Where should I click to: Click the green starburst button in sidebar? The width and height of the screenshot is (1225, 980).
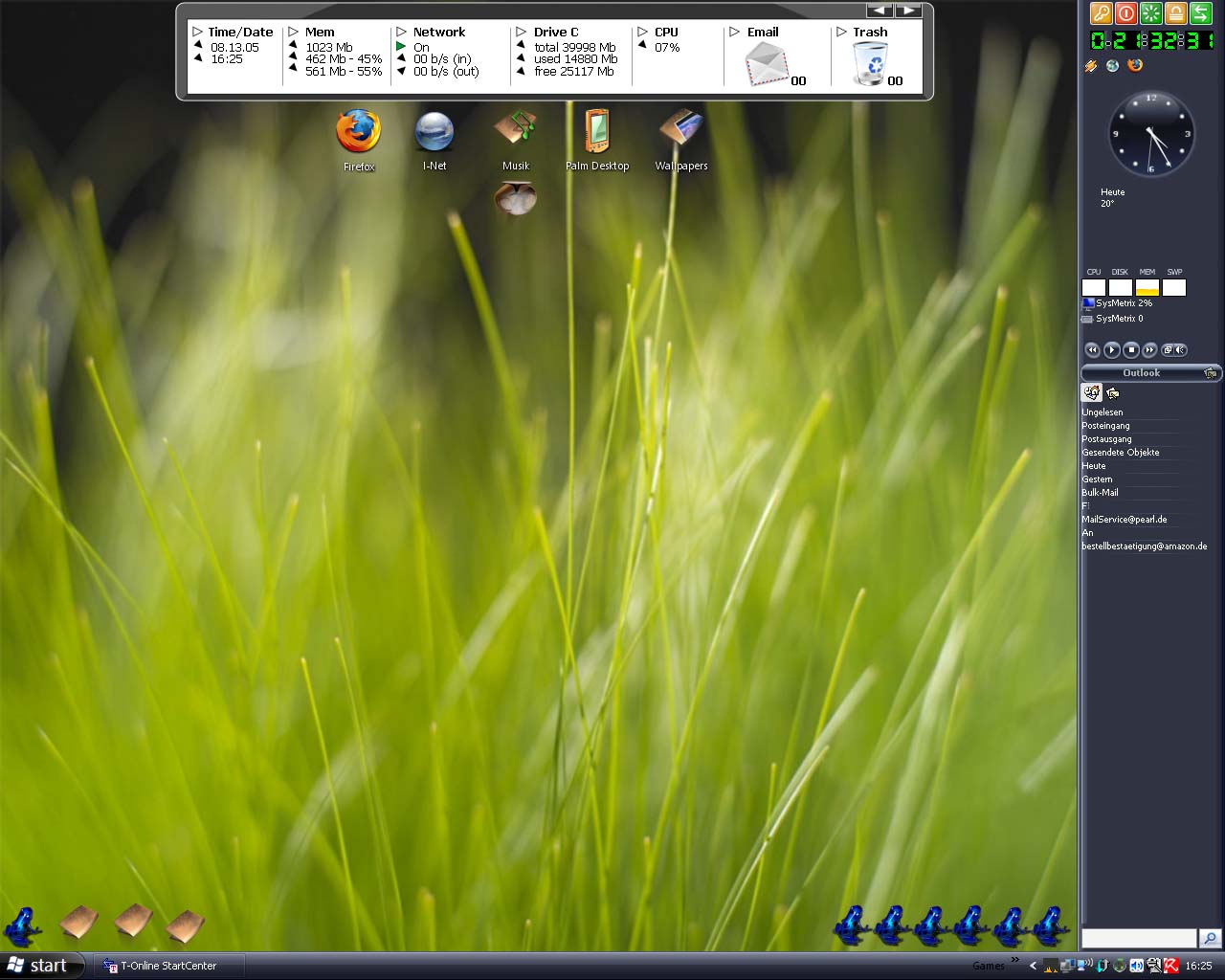click(1150, 13)
